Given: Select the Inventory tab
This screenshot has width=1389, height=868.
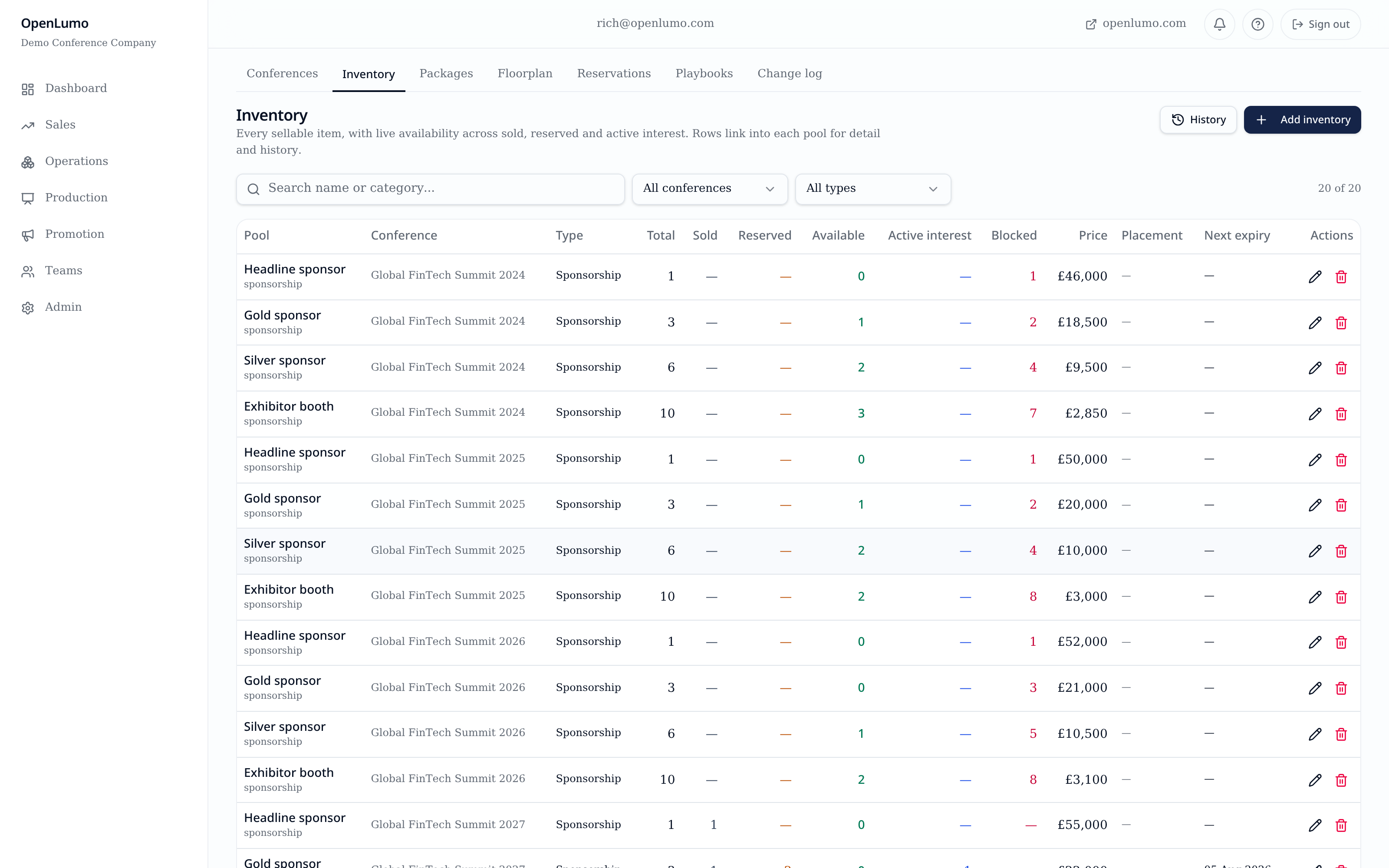Looking at the screenshot, I should click(369, 74).
